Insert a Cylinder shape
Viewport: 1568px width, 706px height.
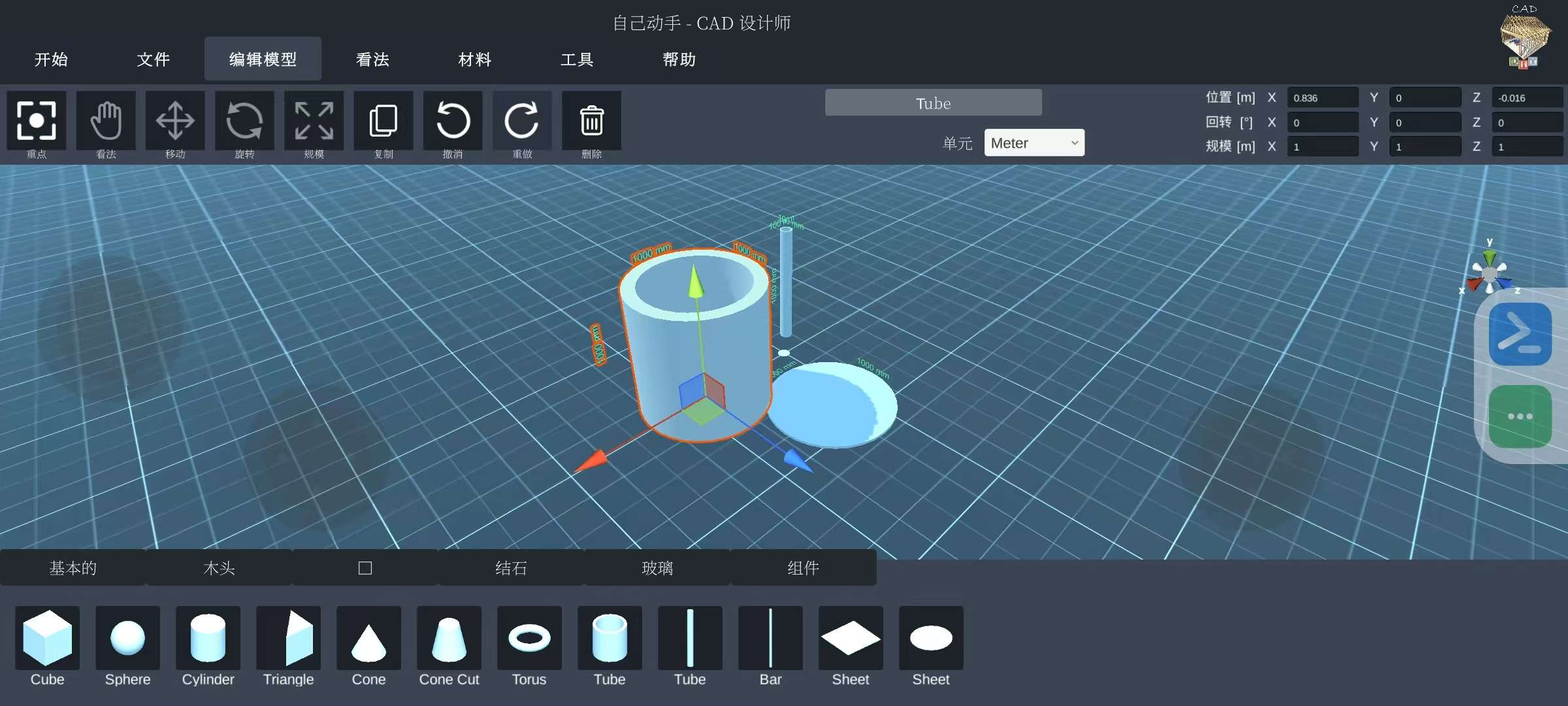coord(208,638)
